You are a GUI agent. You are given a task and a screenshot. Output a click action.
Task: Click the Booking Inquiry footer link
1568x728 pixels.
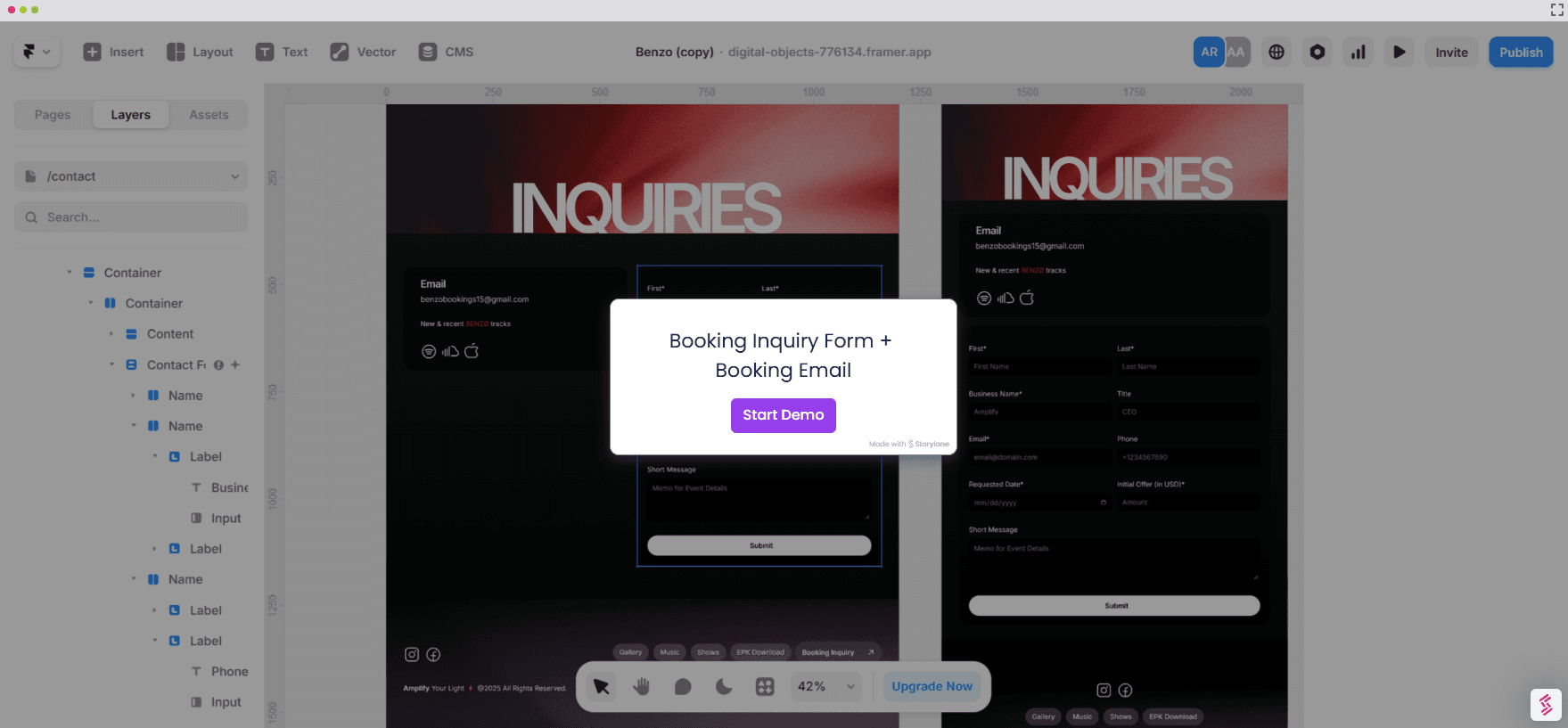[837, 652]
